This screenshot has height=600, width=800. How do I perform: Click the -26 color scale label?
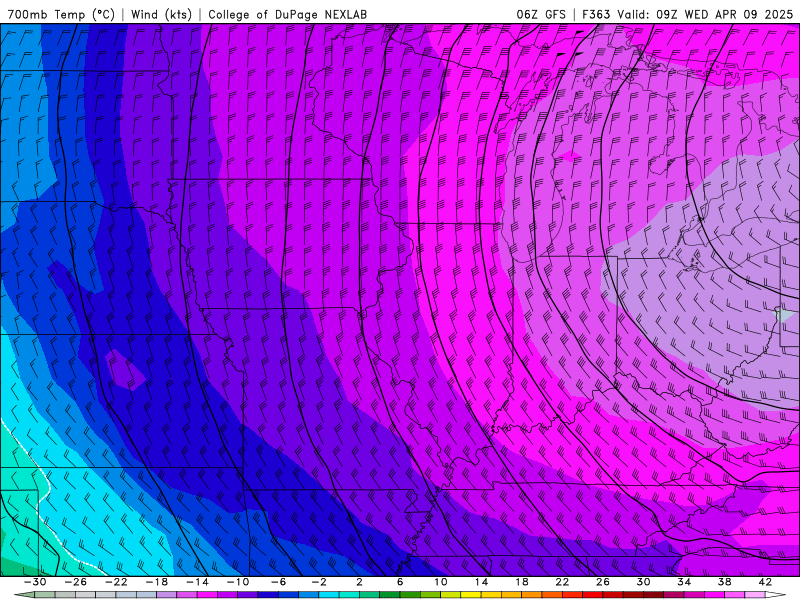click(76, 582)
